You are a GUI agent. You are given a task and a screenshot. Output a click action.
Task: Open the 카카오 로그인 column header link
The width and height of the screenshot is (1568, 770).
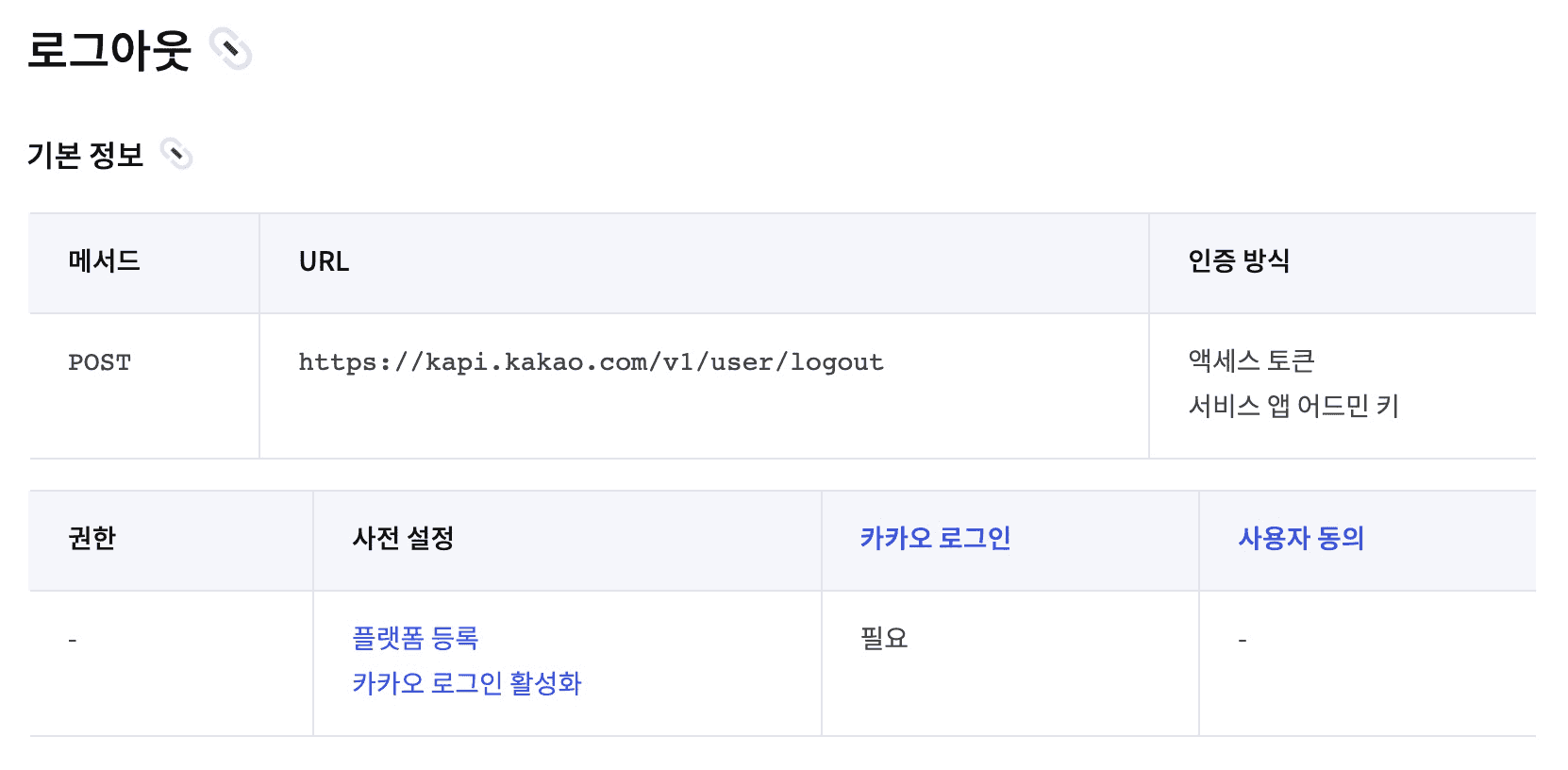coord(935,538)
